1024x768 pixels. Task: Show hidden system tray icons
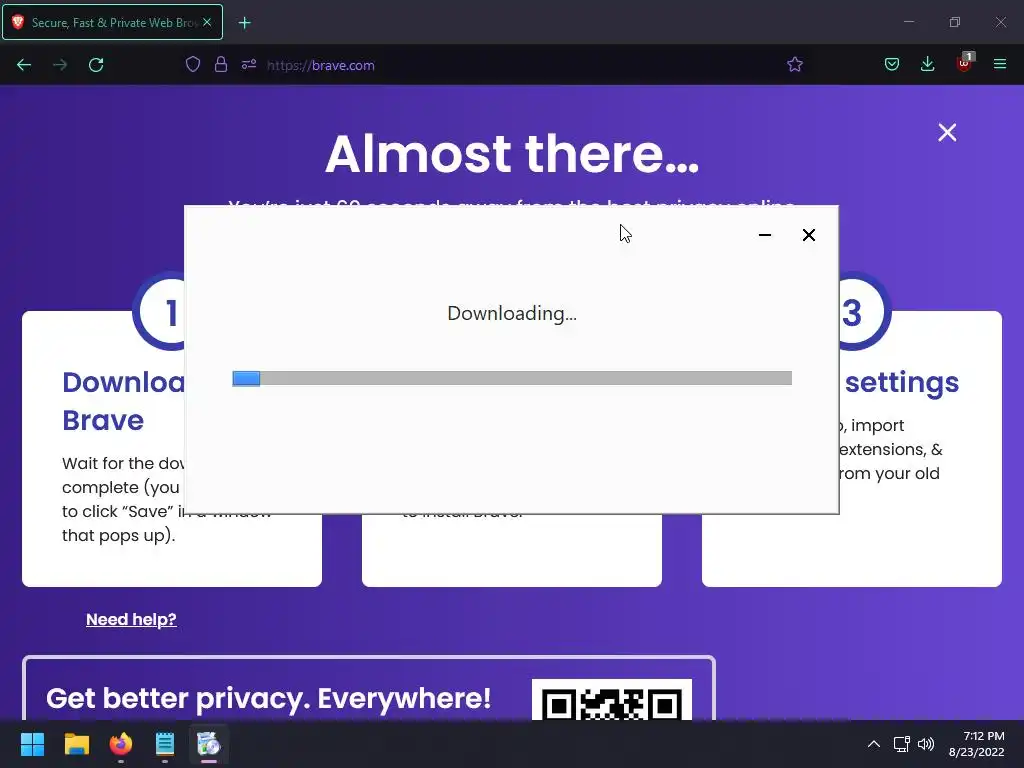coord(874,744)
